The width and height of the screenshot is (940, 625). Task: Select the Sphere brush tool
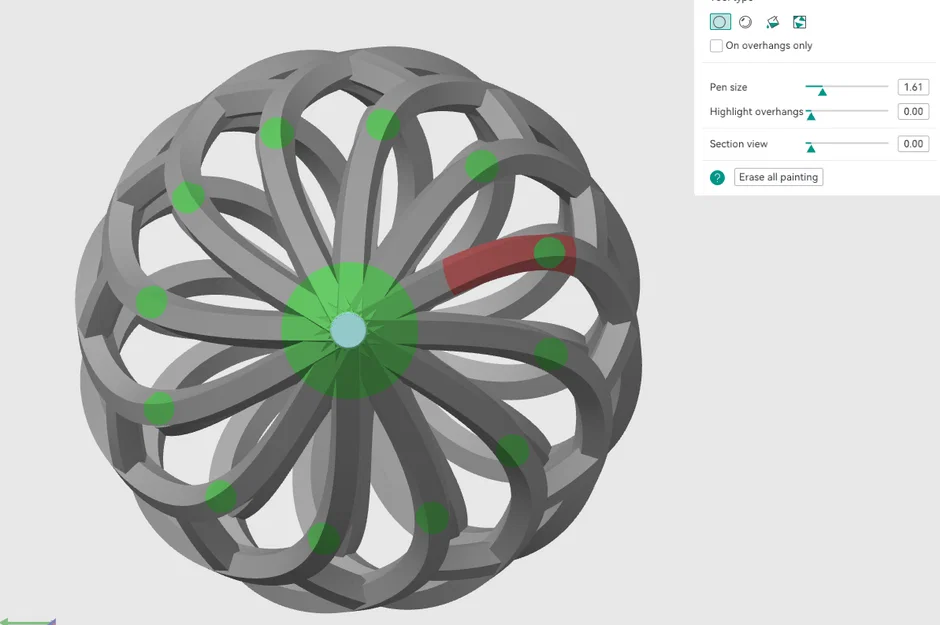coord(745,21)
